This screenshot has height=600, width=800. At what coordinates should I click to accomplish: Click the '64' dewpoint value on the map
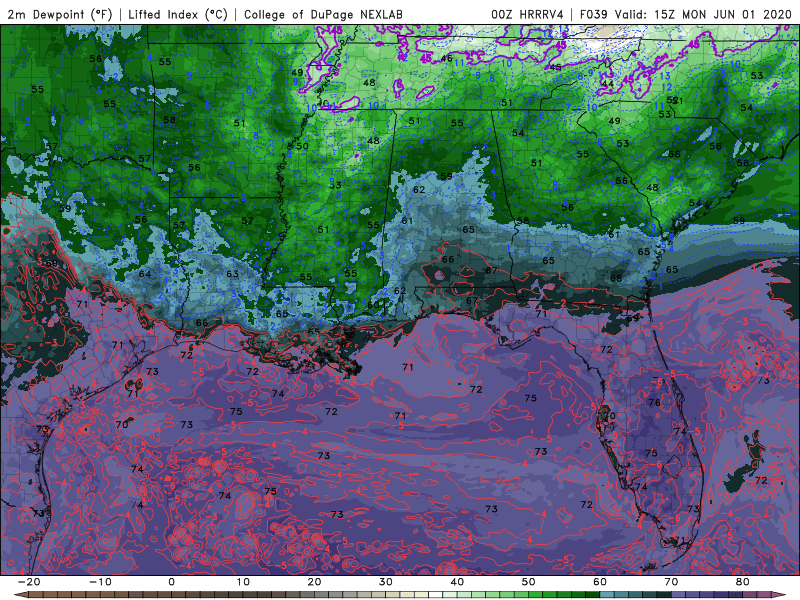click(x=145, y=273)
